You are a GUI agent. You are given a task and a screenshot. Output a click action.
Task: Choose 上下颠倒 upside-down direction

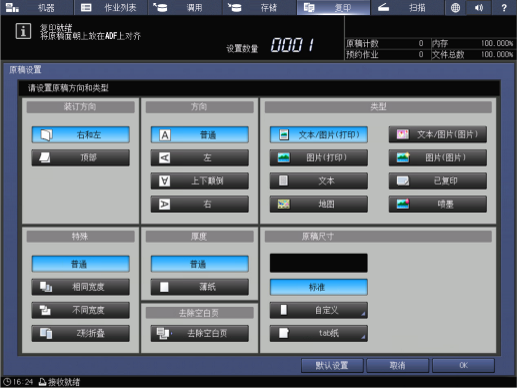(x=200, y=181)
